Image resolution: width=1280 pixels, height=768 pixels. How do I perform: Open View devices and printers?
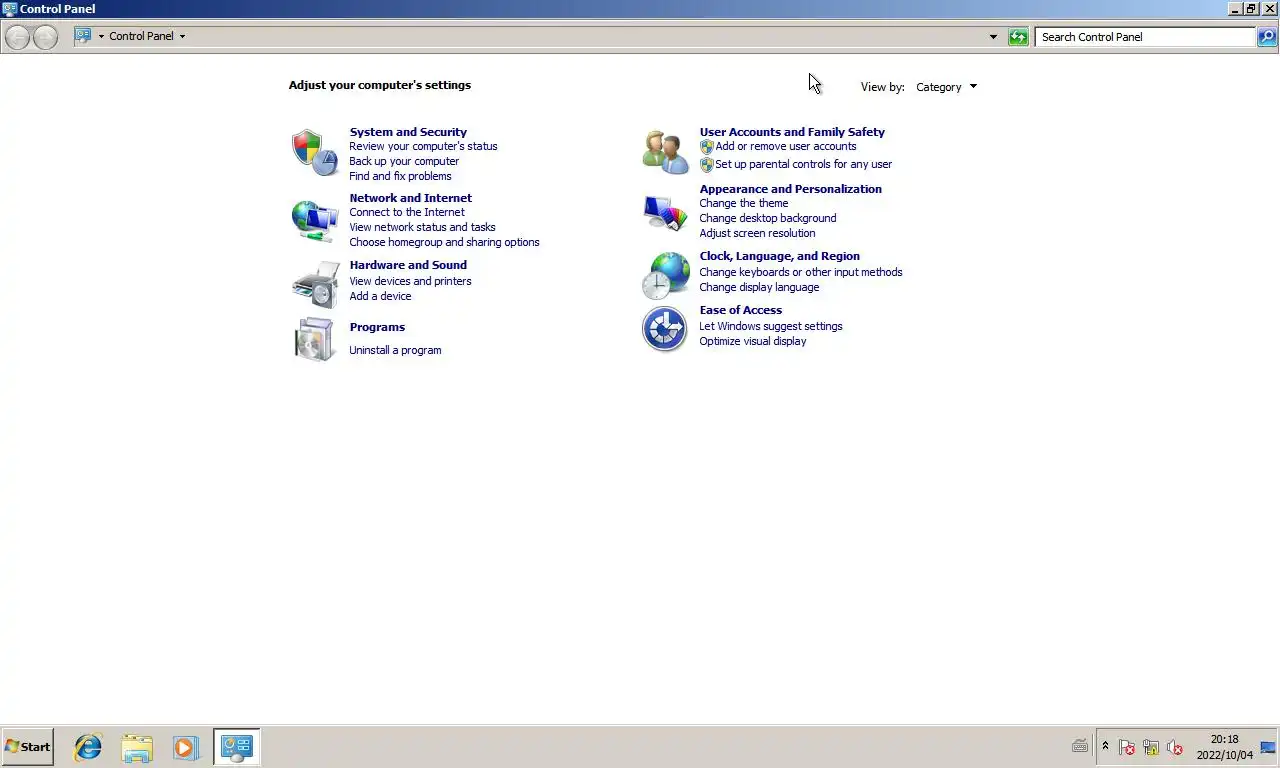tap(410, 281)
